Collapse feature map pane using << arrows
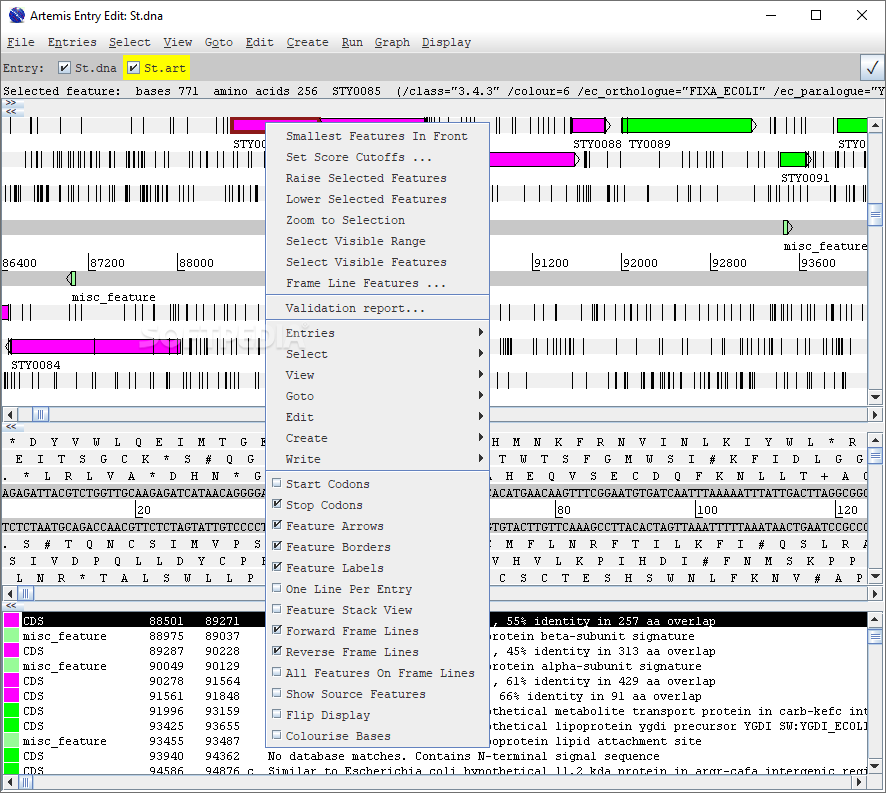 click(10, 111)
